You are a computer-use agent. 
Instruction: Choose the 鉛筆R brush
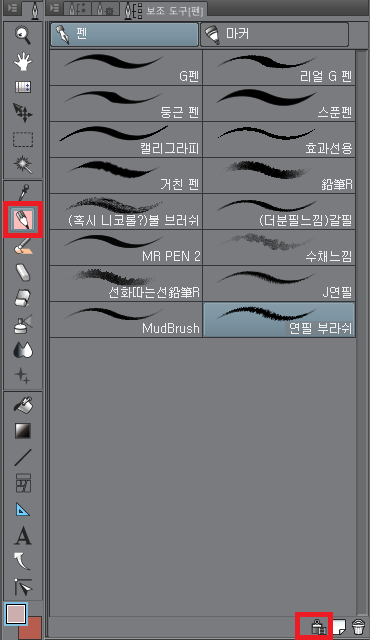point(279,176)
